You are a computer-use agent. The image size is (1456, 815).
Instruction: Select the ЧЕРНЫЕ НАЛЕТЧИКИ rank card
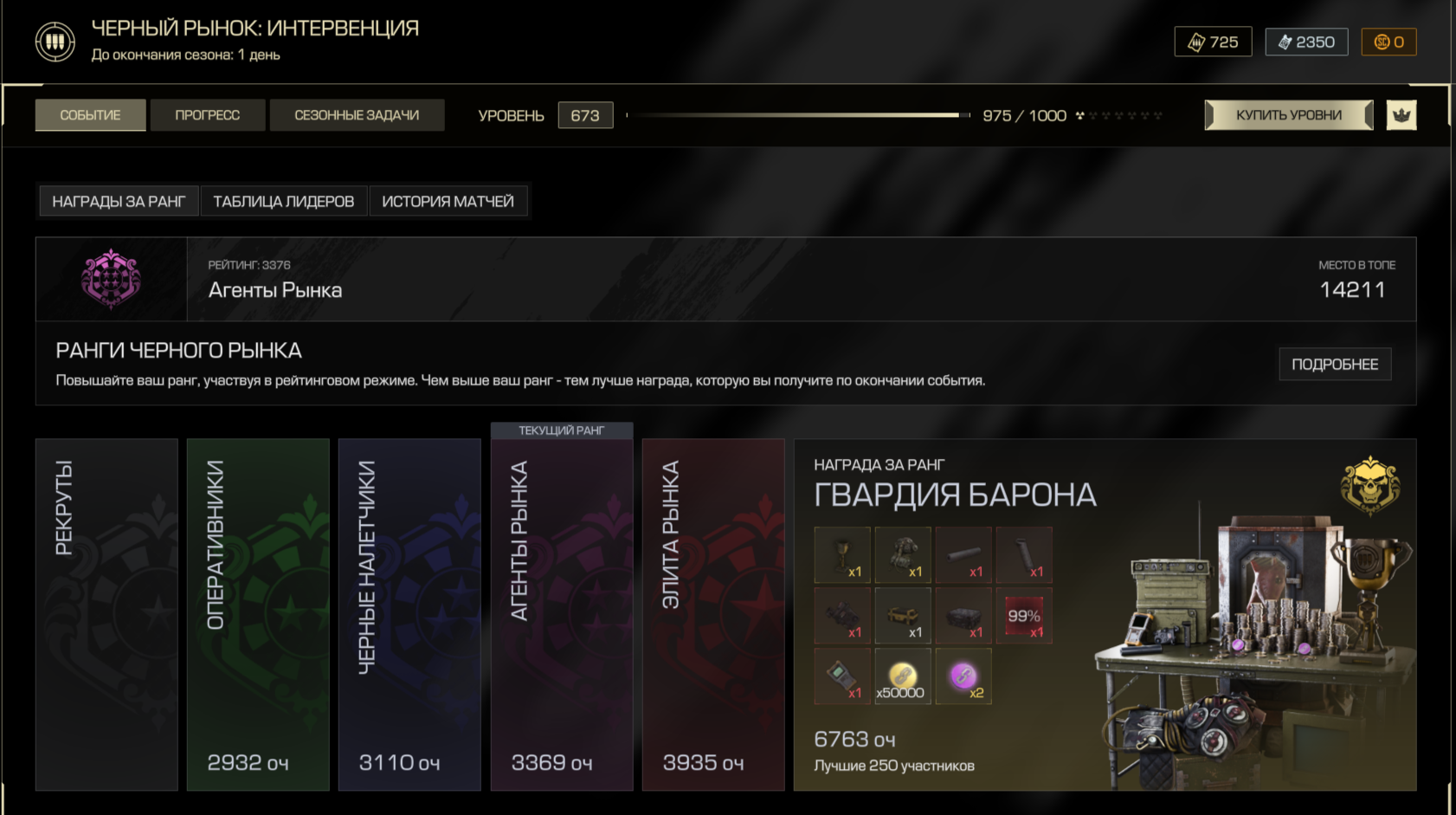tap(409, 614)
